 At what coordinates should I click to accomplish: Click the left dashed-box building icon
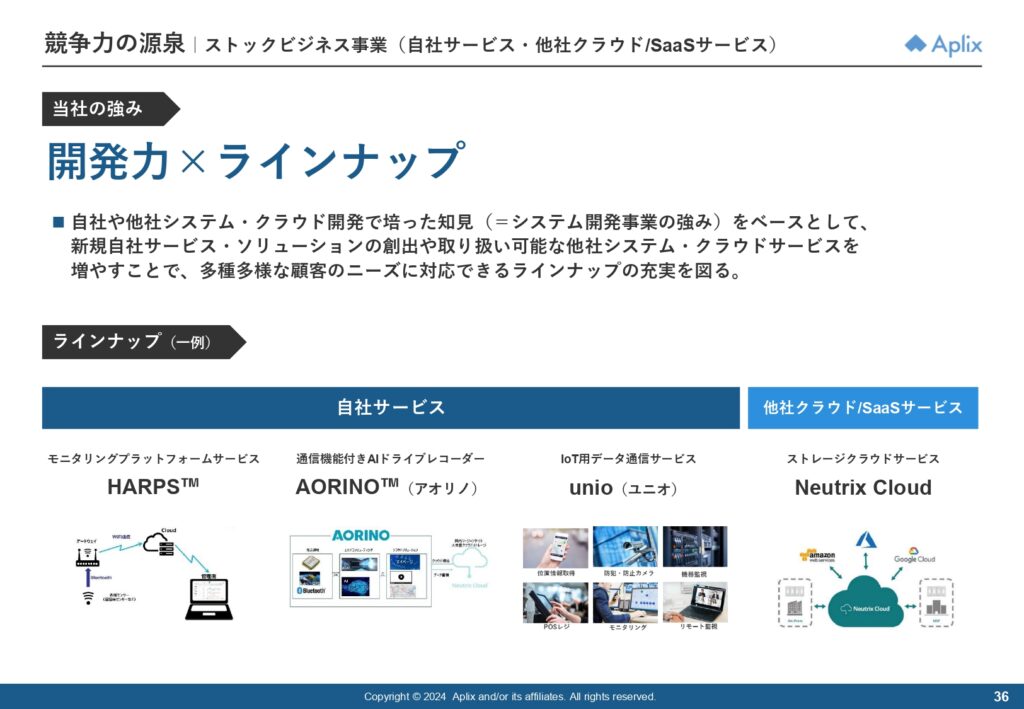(x=795, y=603)
